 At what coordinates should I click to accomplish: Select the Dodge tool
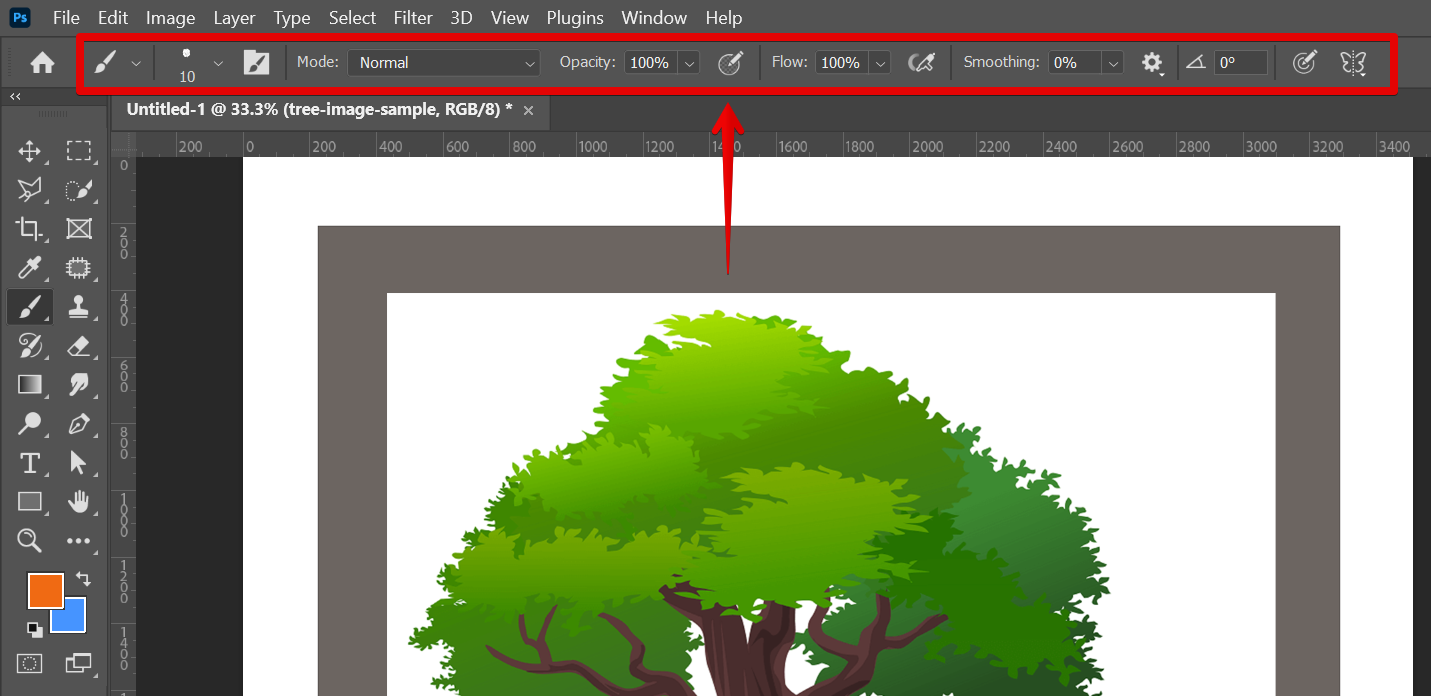click(30, 424)
